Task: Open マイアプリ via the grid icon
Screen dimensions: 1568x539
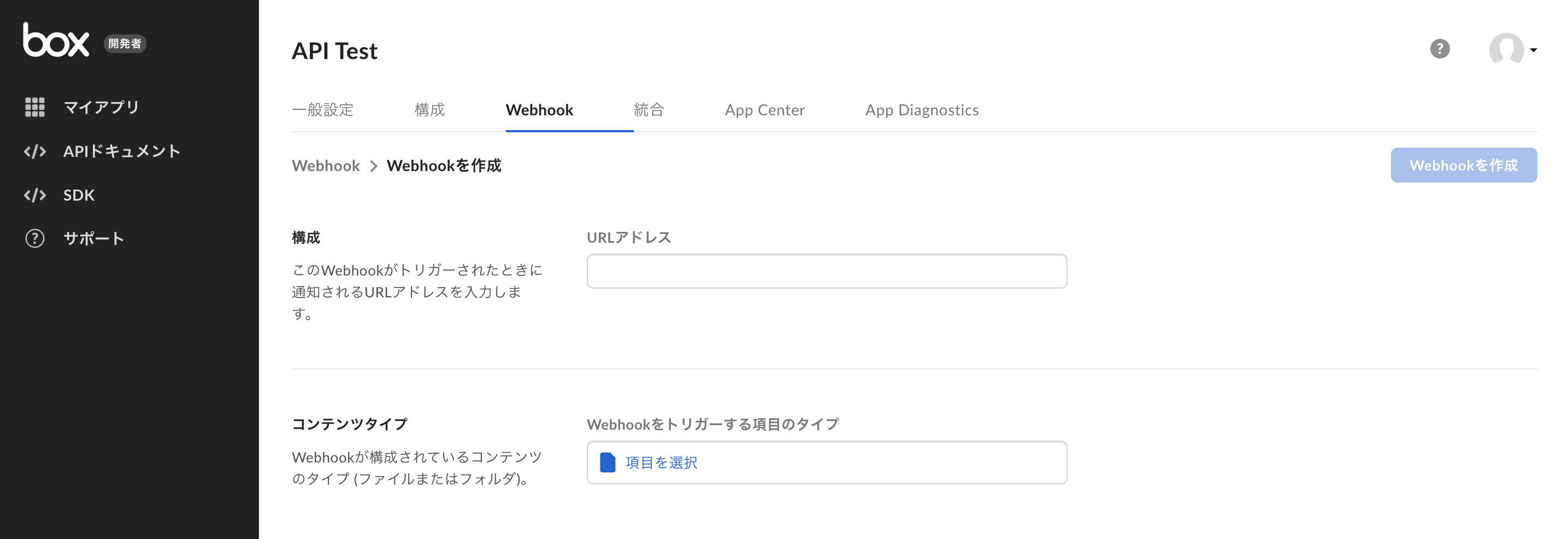Action: (35, 107)
